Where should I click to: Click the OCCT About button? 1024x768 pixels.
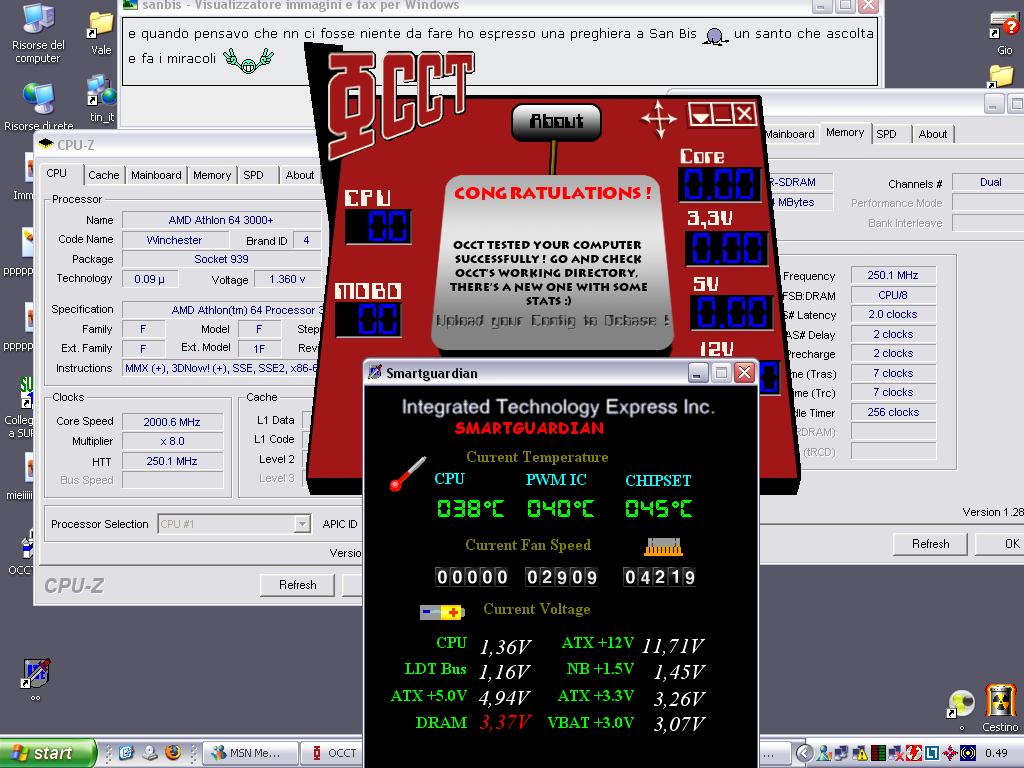click(556, 121)
